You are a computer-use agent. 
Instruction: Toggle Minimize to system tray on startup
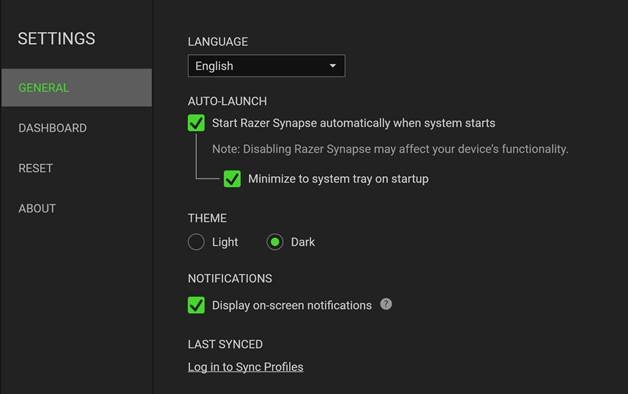point(232,179)
